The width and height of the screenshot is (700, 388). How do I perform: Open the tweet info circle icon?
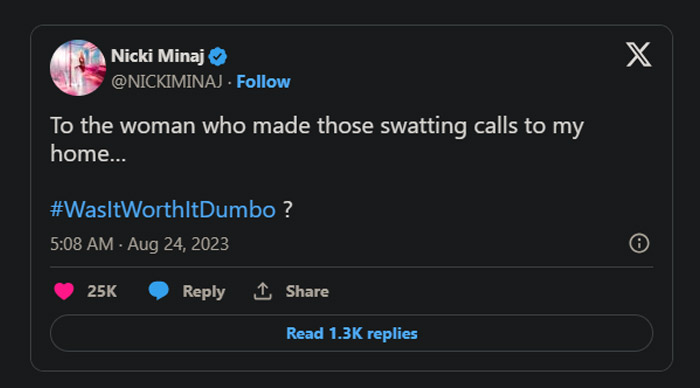[x=639, y=243]
